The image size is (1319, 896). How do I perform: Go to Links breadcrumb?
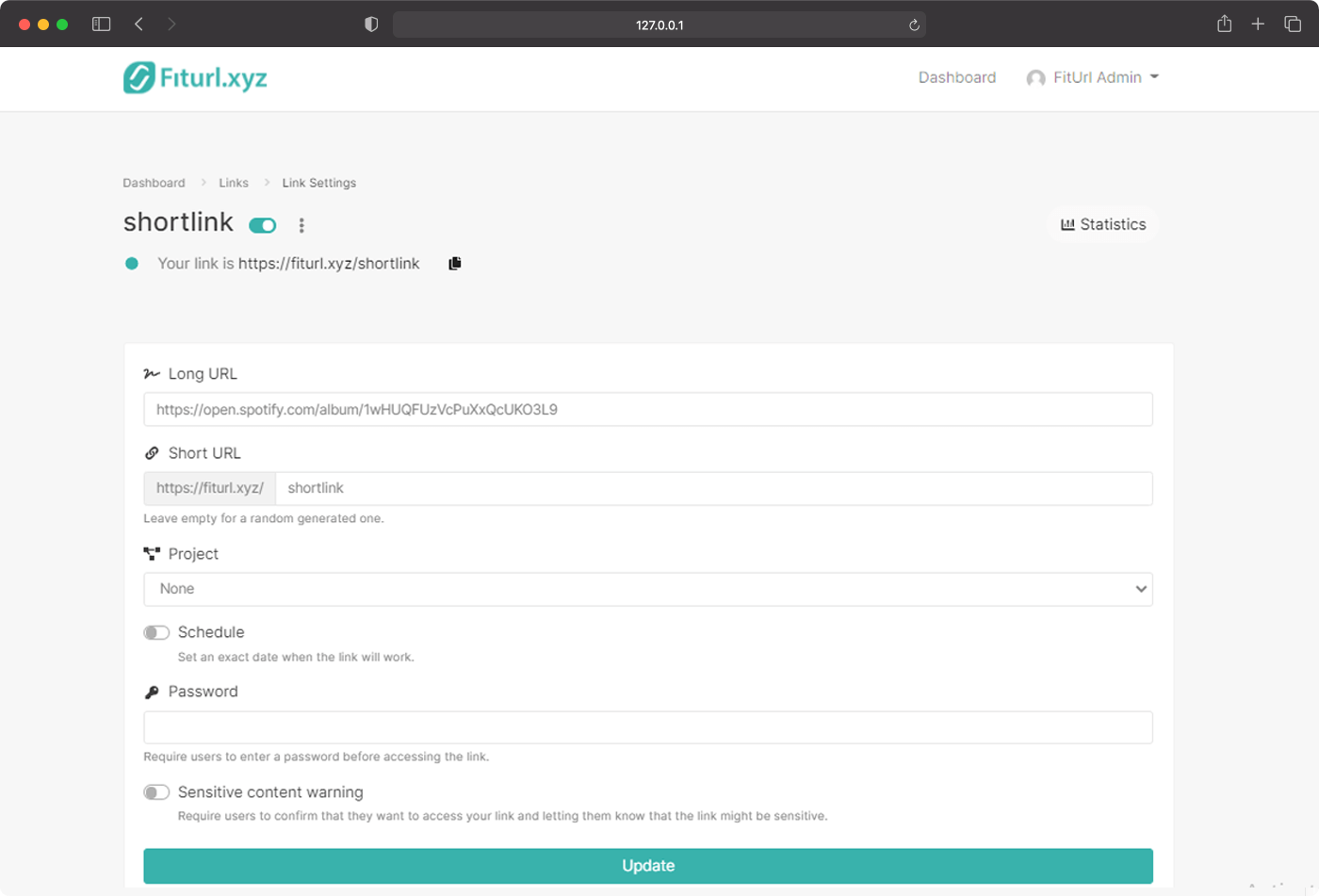click(x=234, y=183)
